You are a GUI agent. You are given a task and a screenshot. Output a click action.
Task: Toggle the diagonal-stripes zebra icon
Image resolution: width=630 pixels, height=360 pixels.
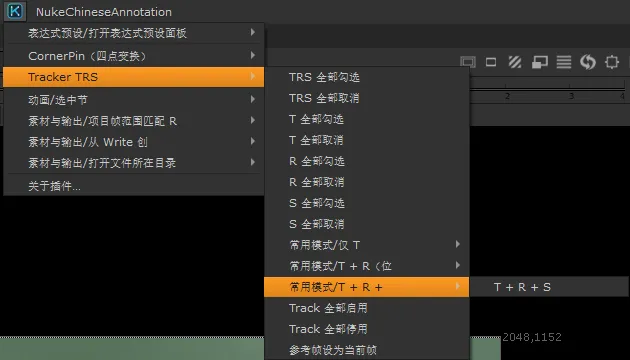[x=515, y=62]
